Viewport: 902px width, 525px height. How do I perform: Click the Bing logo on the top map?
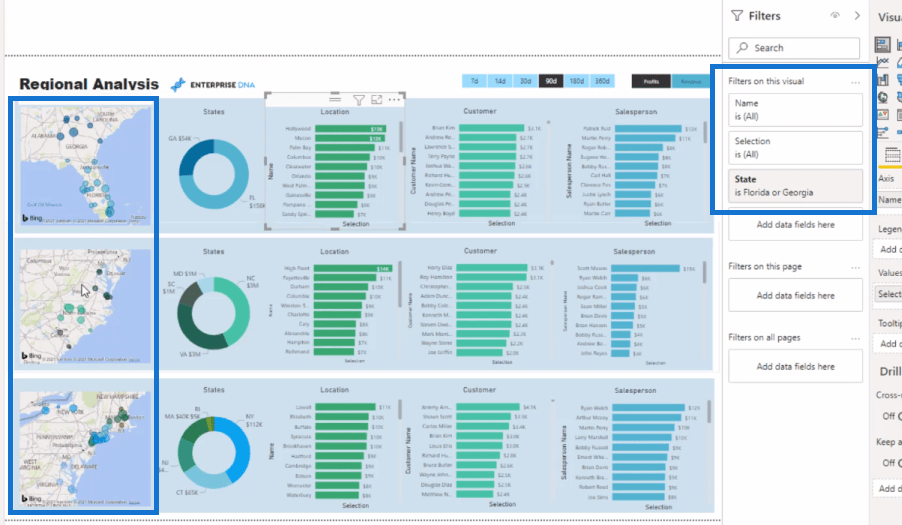32,218
